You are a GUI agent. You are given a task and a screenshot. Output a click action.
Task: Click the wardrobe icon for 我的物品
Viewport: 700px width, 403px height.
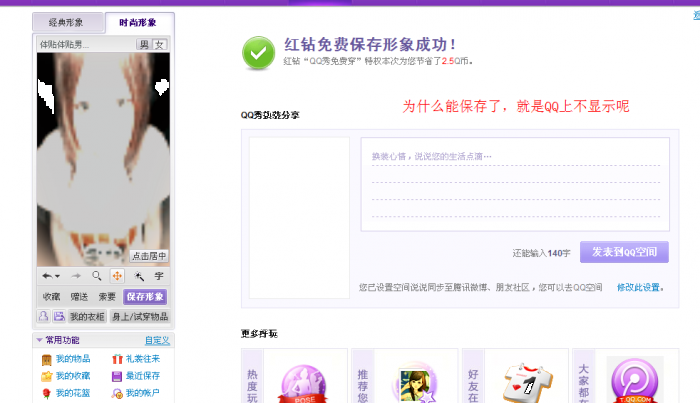point(46,359)
